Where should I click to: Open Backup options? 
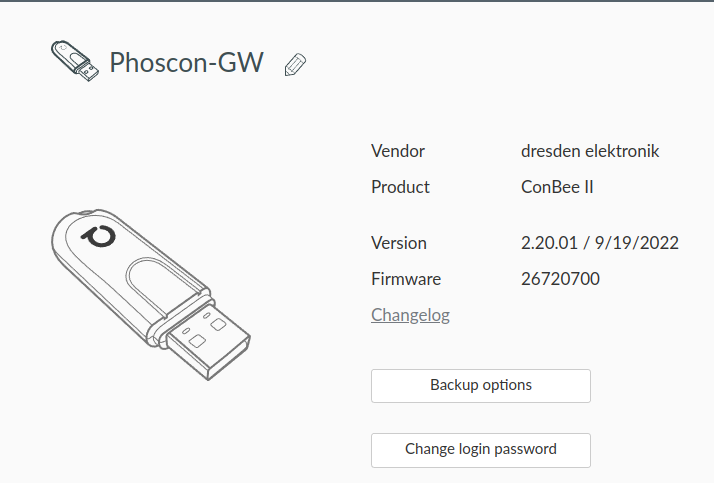pos(480,385)
